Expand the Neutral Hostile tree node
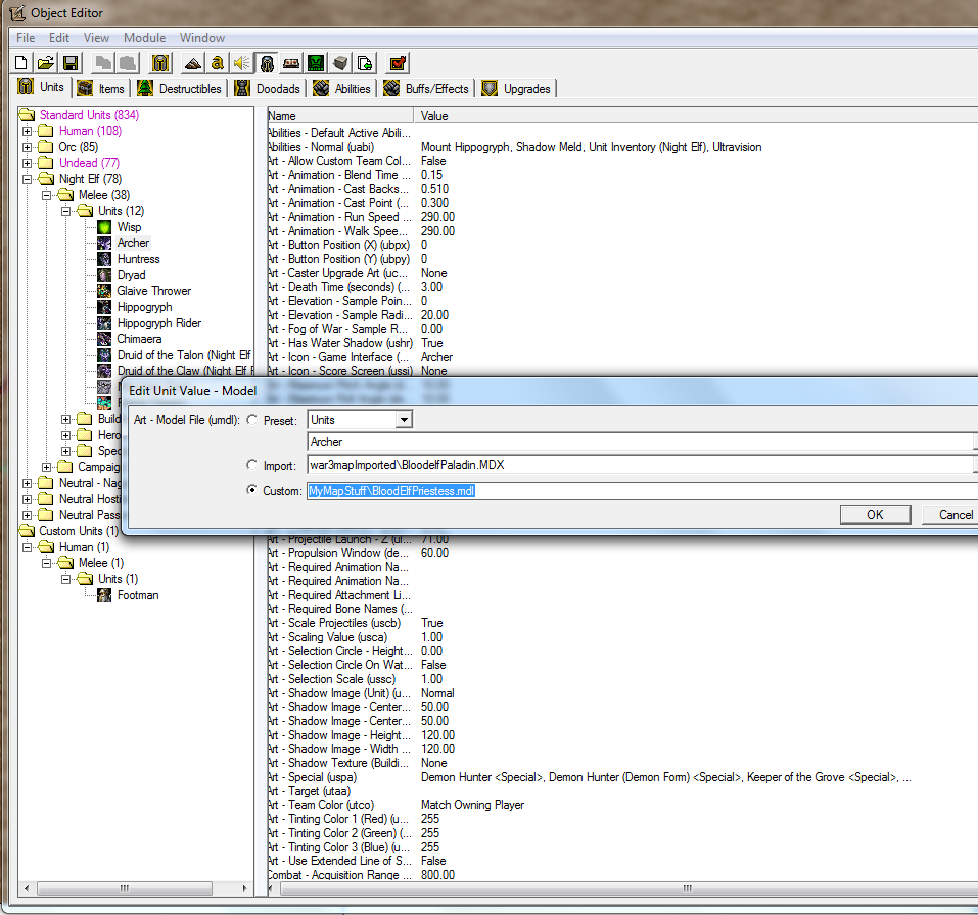The width and height of the screenshot is (978, 915). (x=27, y=499)
